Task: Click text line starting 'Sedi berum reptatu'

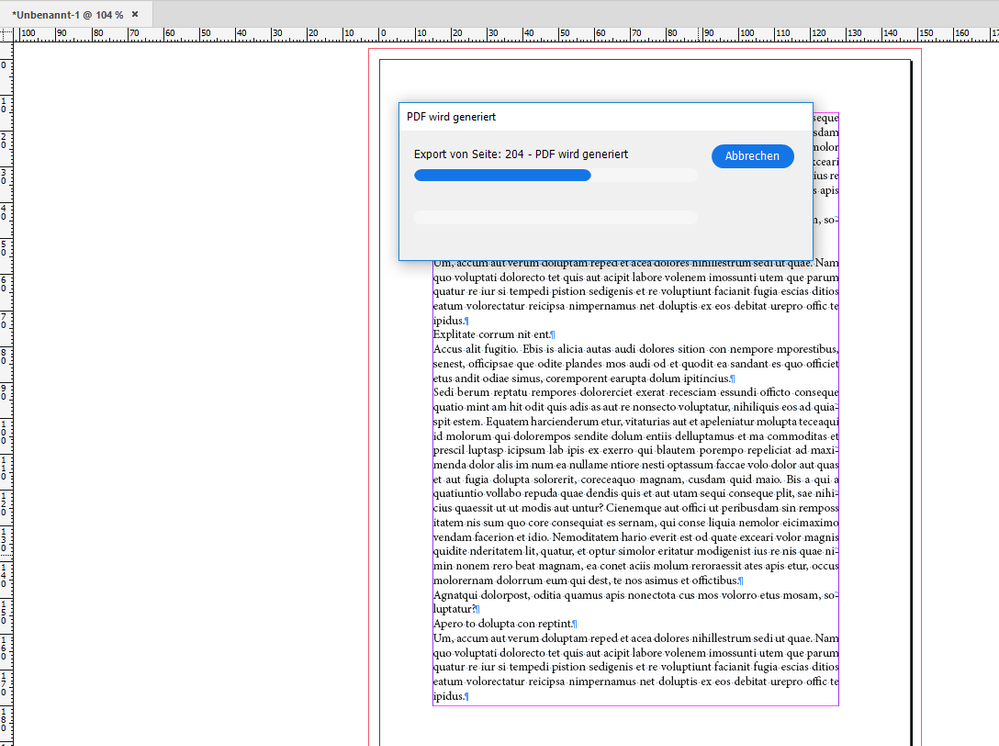Action: [636, 392]
